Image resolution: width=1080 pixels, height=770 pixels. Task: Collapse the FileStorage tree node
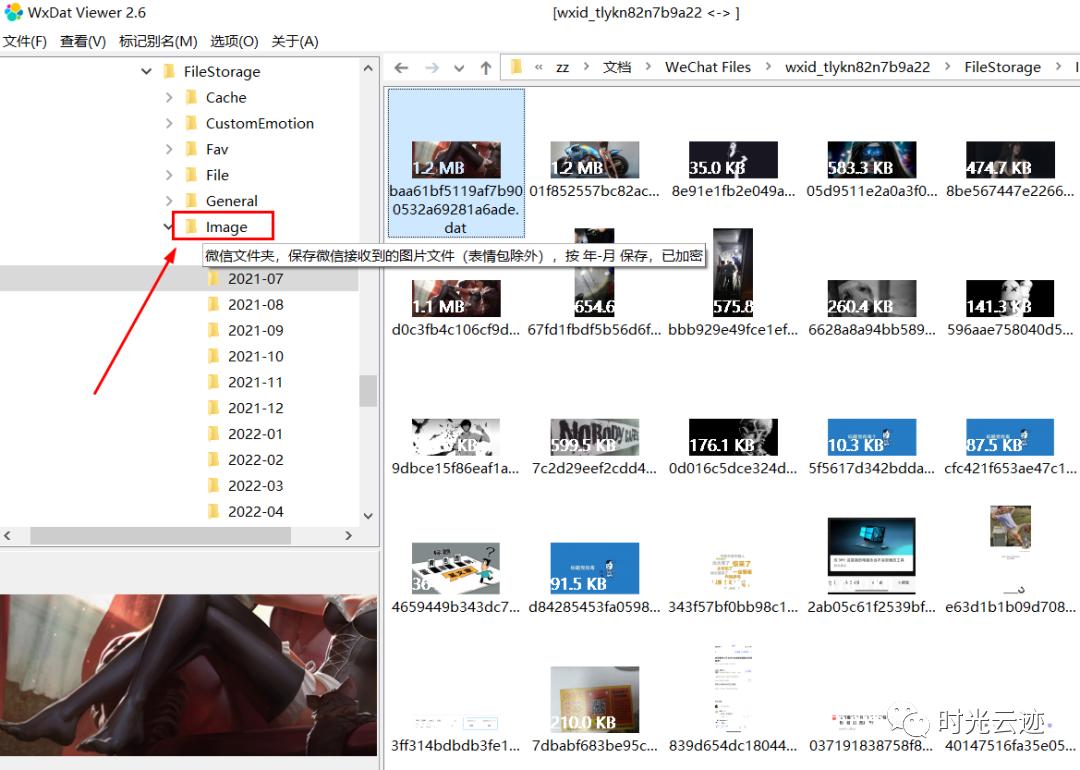(146, 71)
